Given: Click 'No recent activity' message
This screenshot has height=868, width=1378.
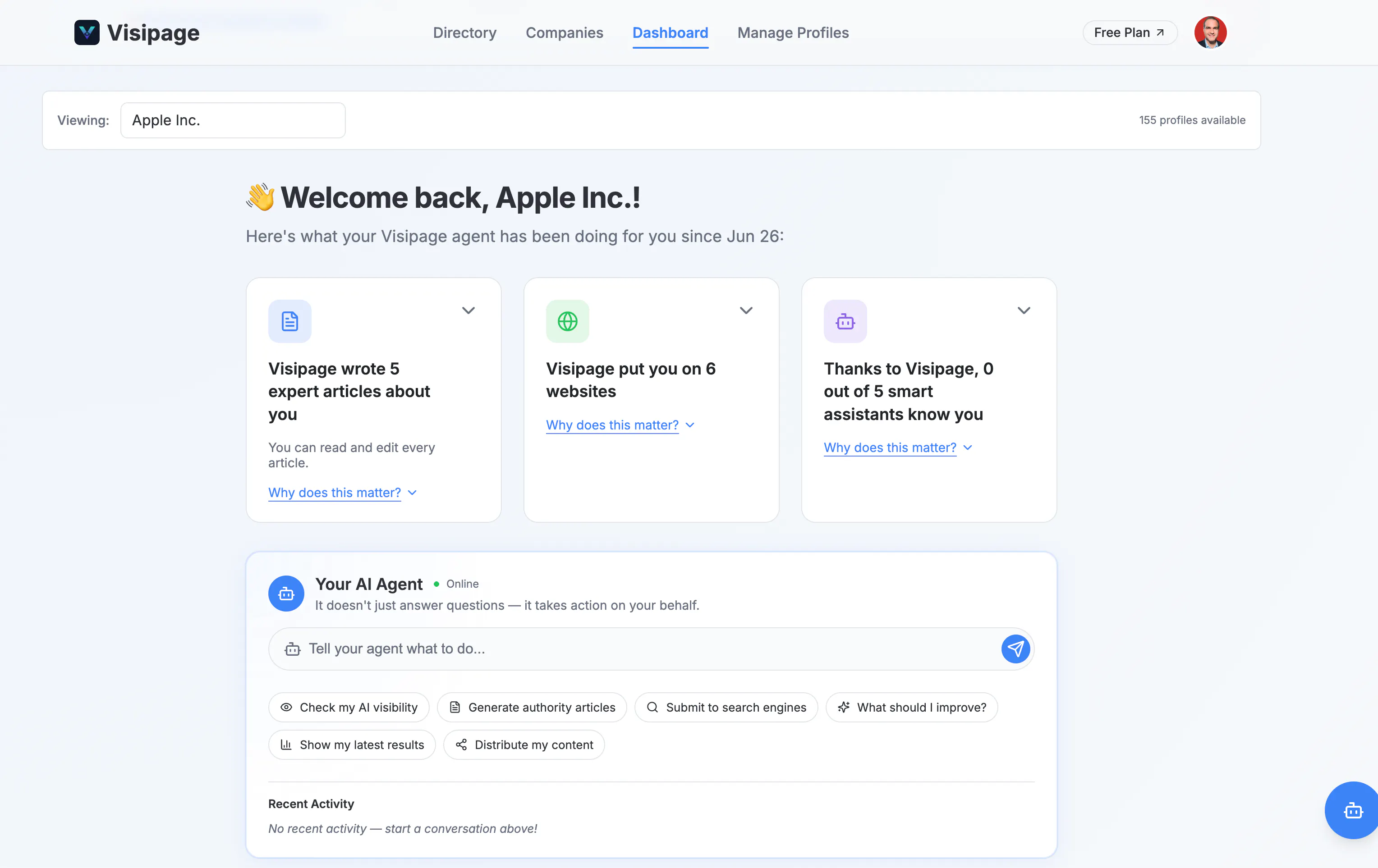Looking at the screenshot, I should [403, 828].
